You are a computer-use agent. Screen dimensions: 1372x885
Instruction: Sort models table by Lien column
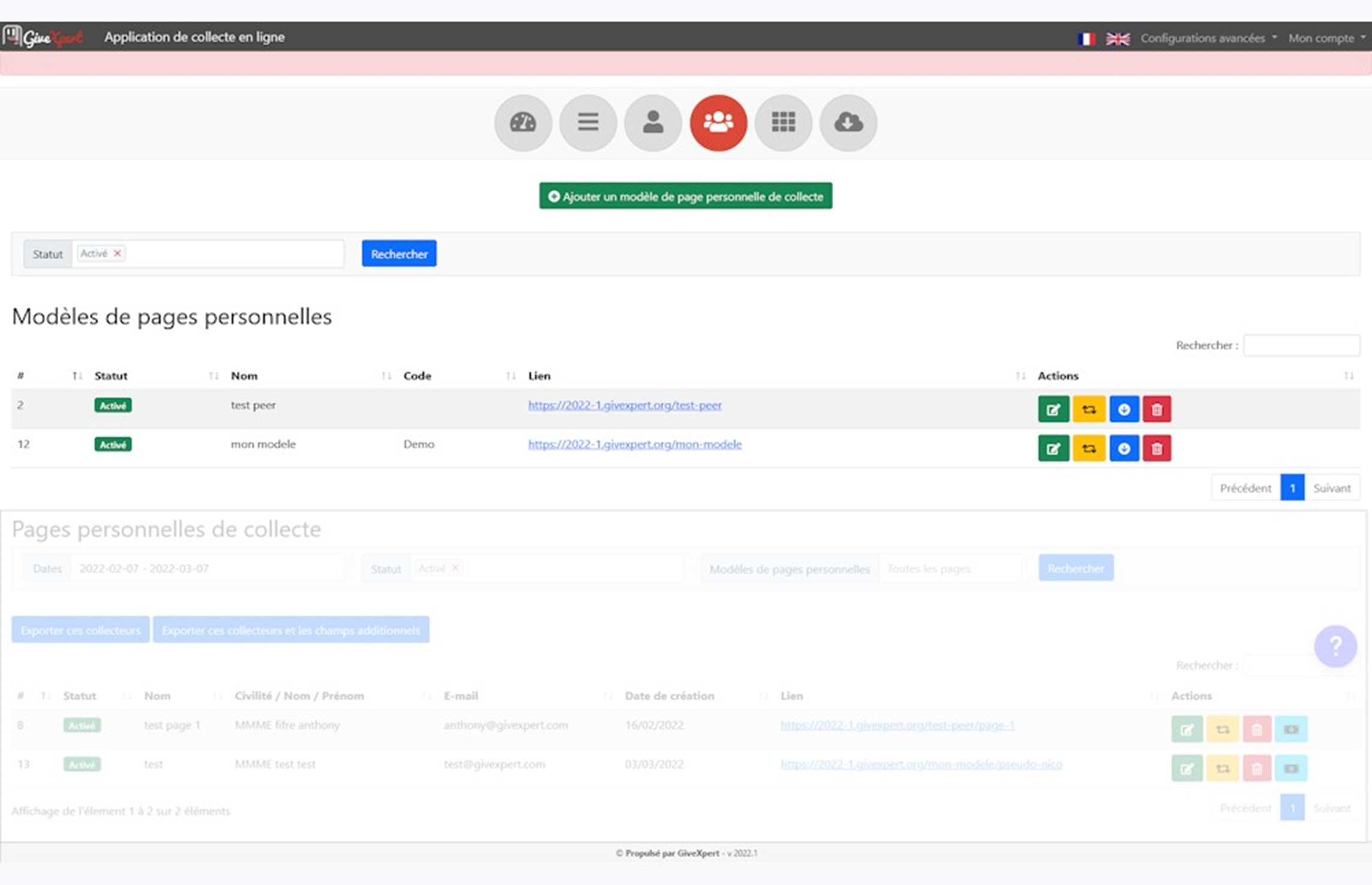pos(776,376)
